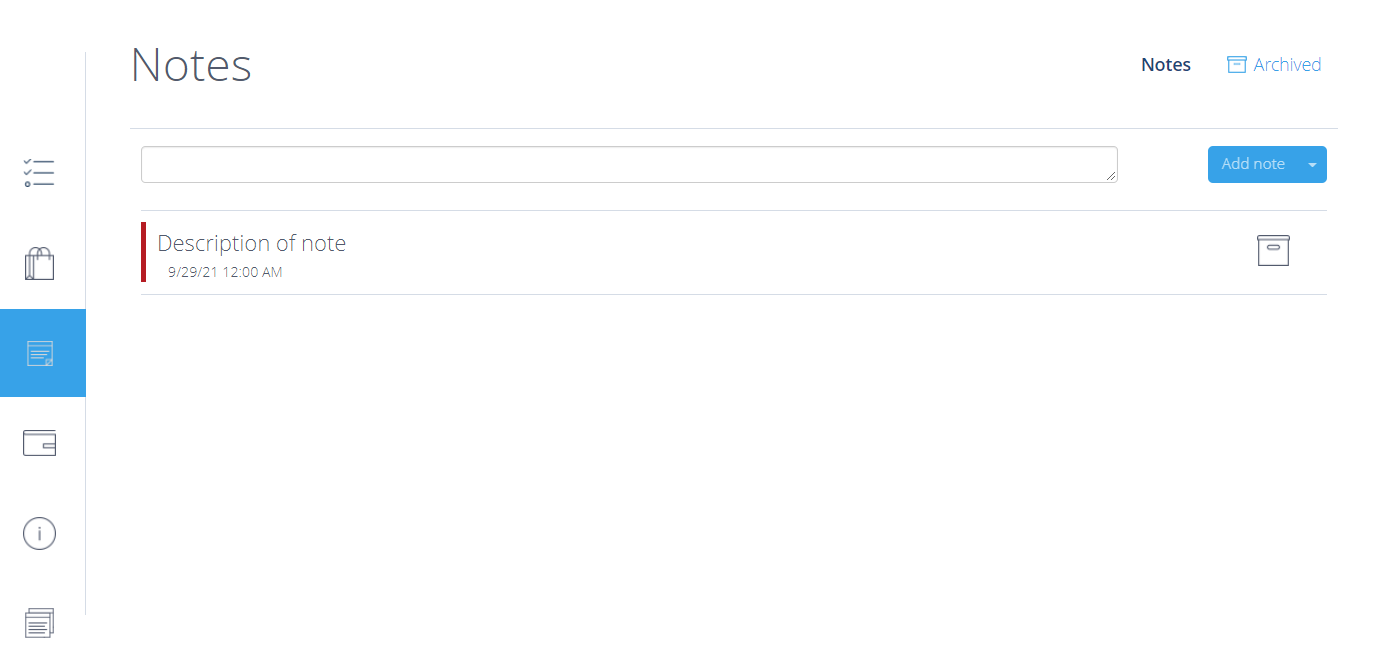Click the red color bar on the note
Image resolution: width=1374 pixels, height=668 pixels.
tap(143, 252)
